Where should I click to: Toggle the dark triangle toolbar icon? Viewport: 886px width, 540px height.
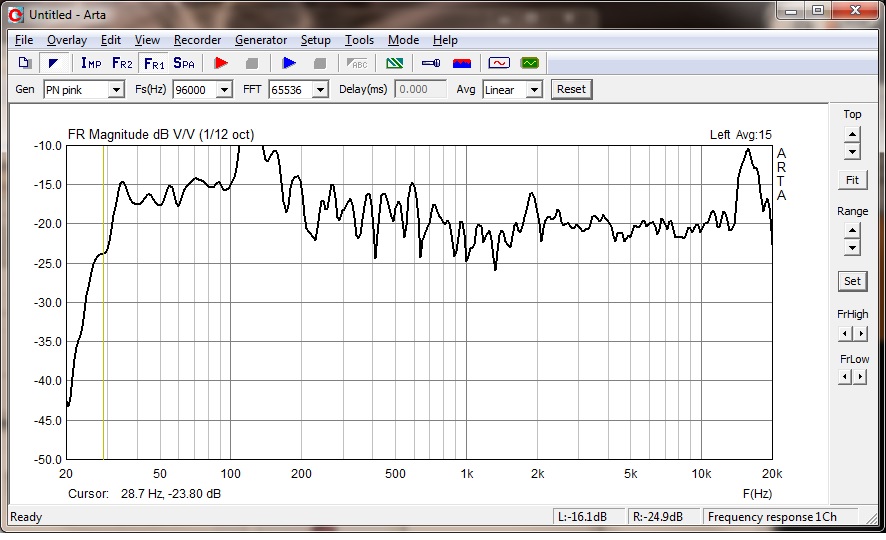[x=54, y=63]
